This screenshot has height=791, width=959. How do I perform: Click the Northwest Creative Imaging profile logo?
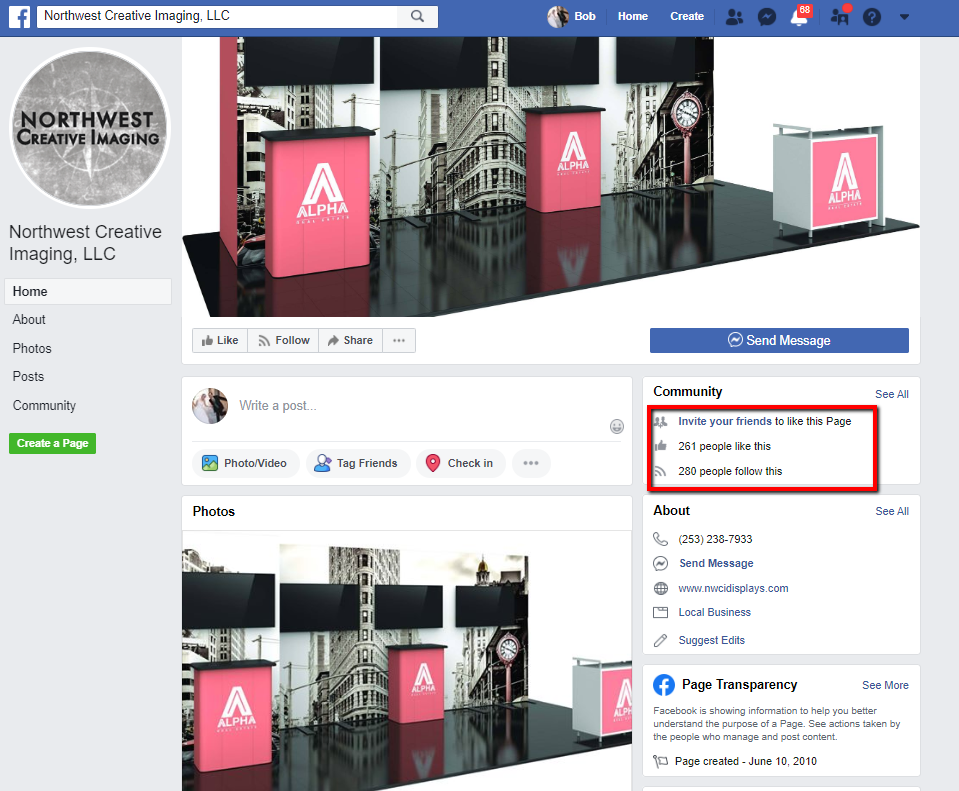[90, 128]
